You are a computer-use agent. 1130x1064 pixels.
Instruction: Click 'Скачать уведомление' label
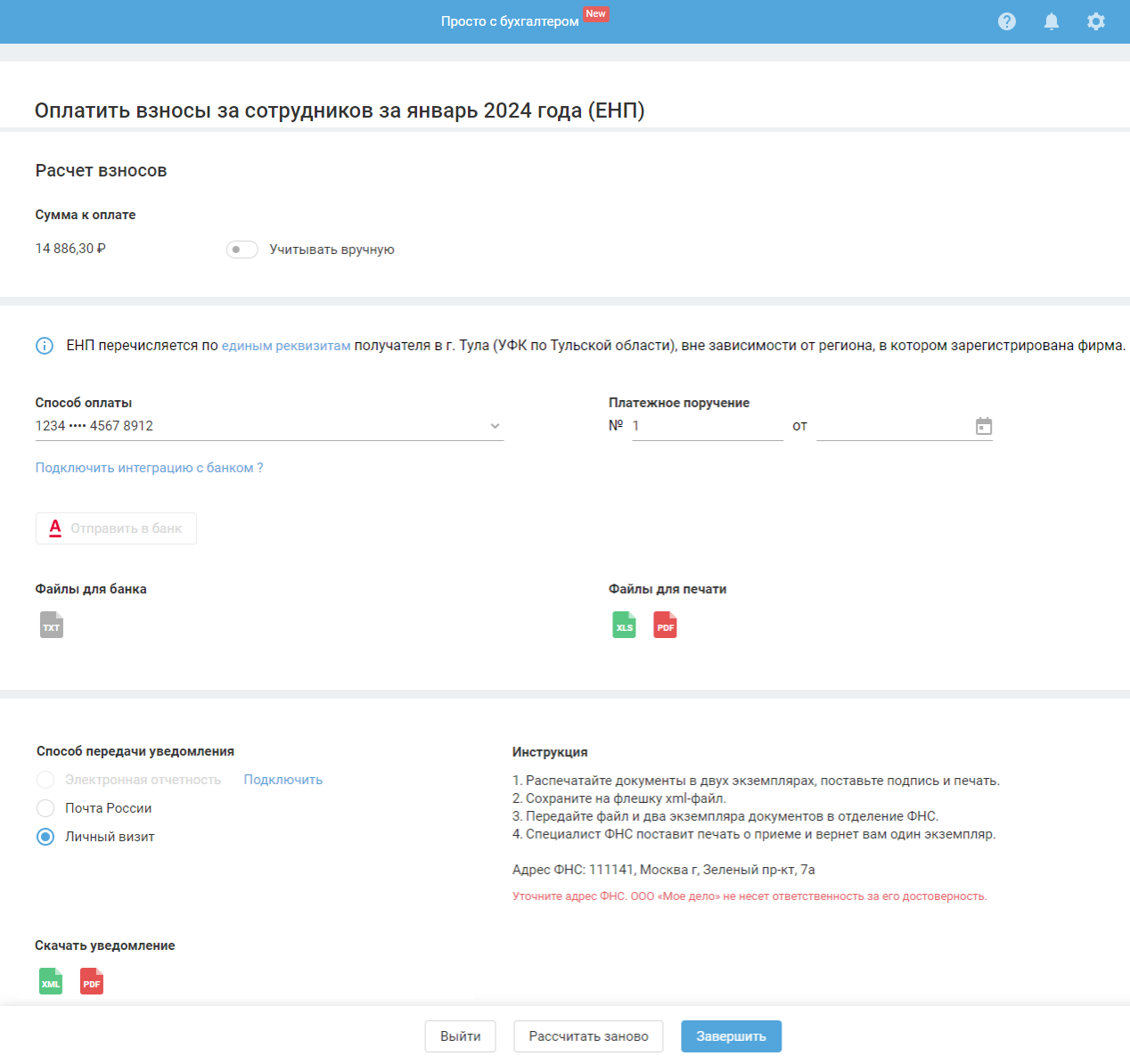[105, 945]
